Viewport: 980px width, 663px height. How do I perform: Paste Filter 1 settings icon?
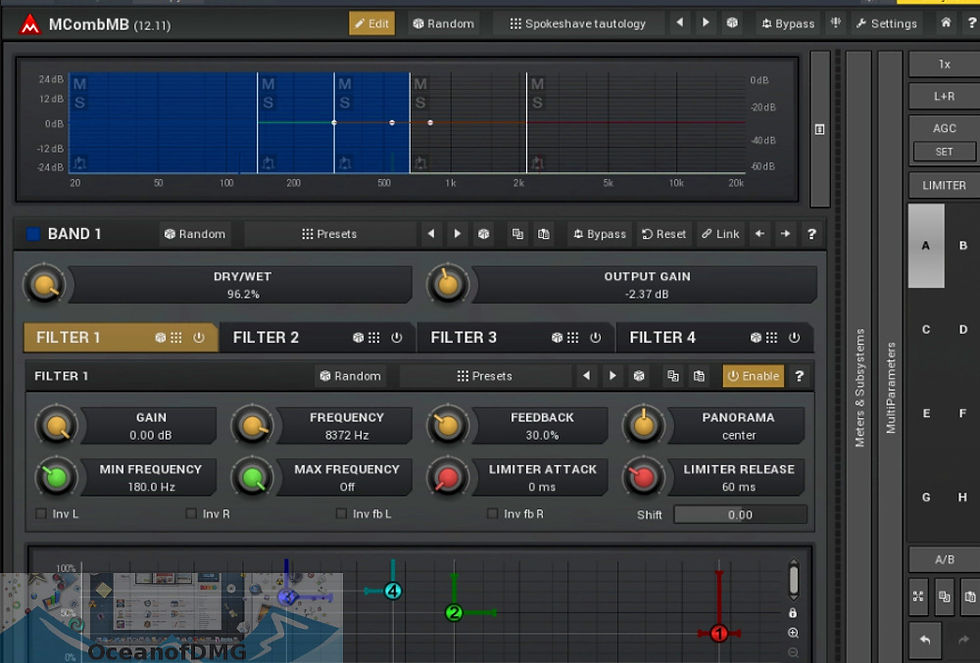699,376
